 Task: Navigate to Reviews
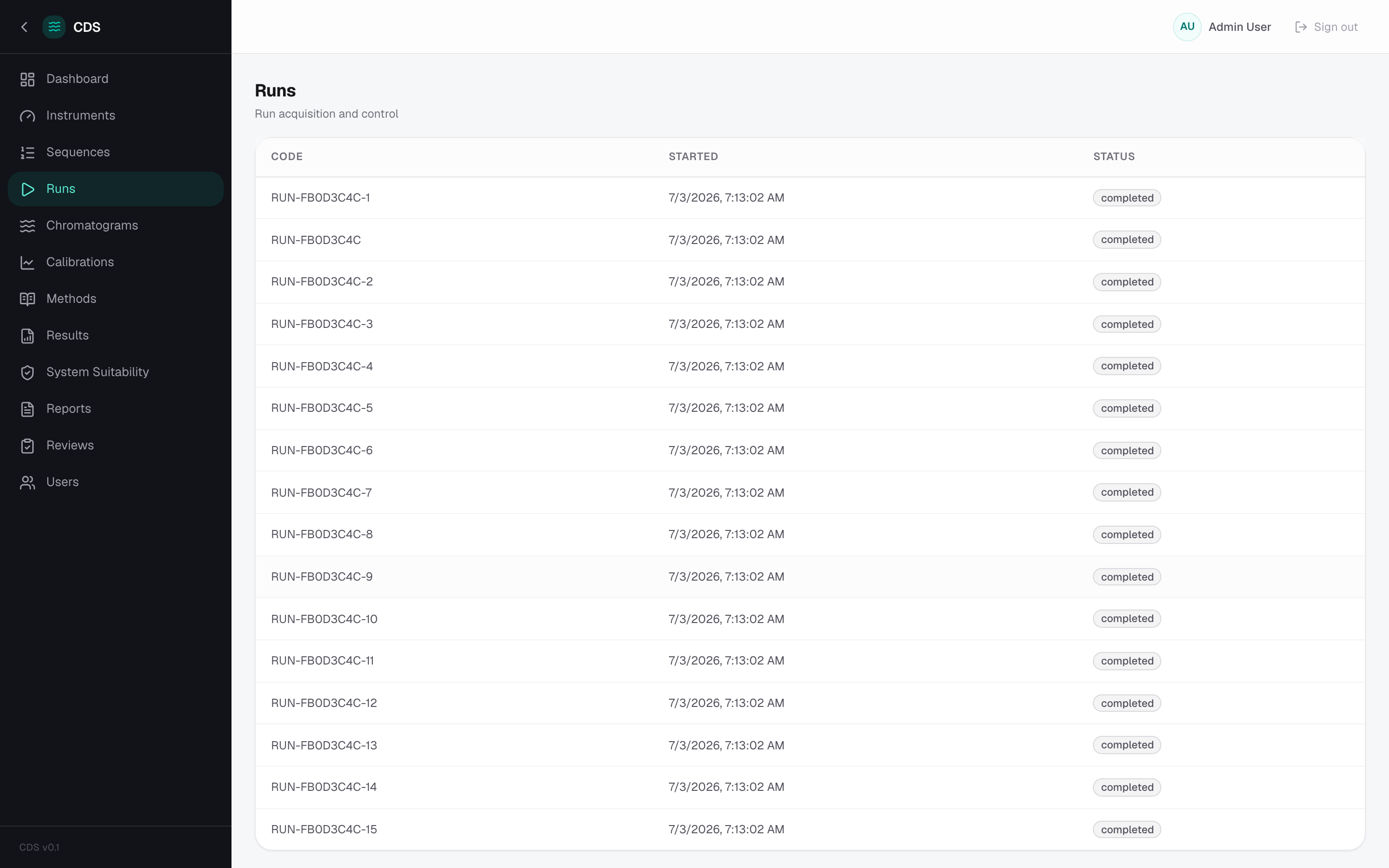[115, 446]
